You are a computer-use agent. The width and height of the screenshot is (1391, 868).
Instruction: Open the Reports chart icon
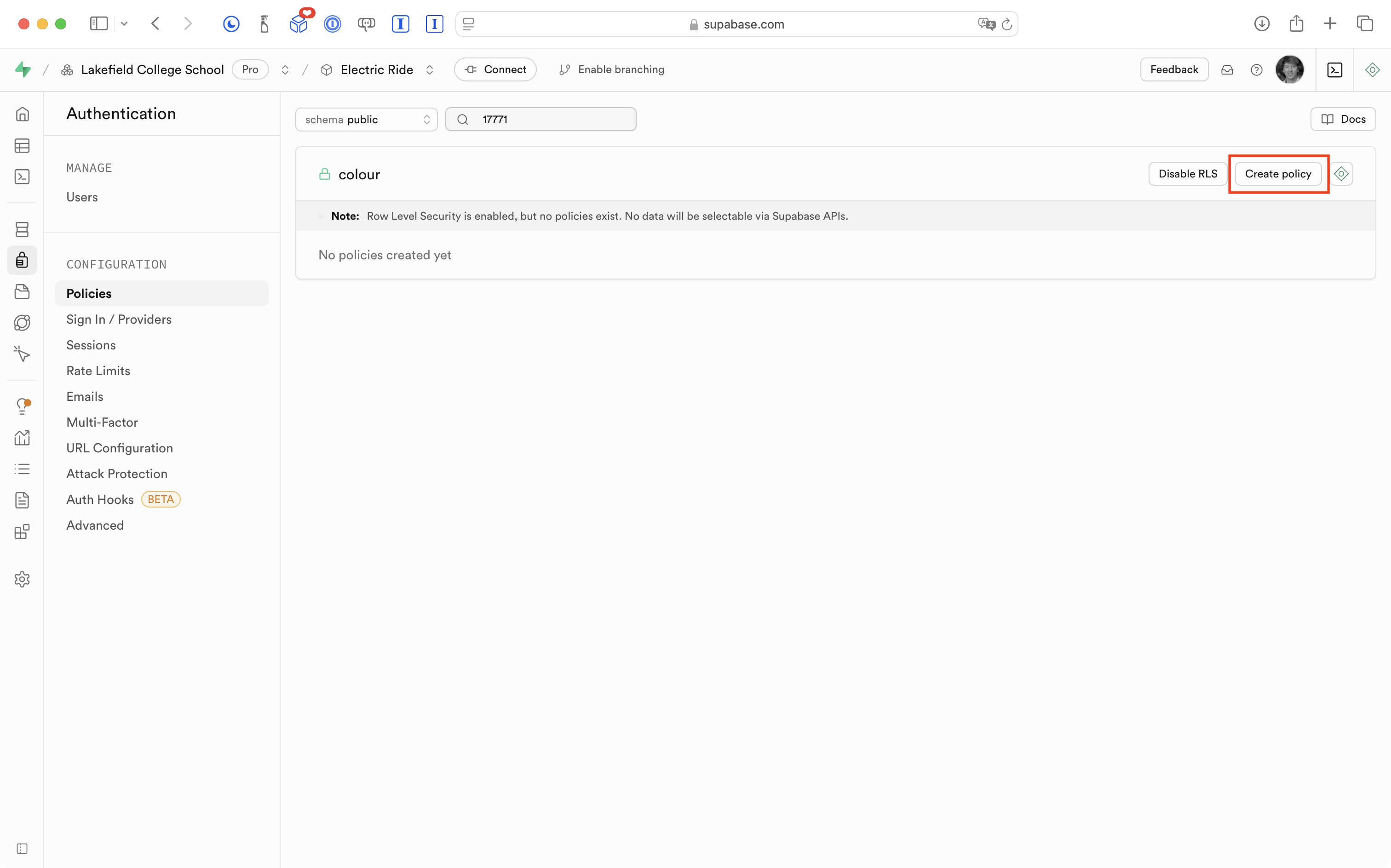pyautogui.click(x=22, y=438)
